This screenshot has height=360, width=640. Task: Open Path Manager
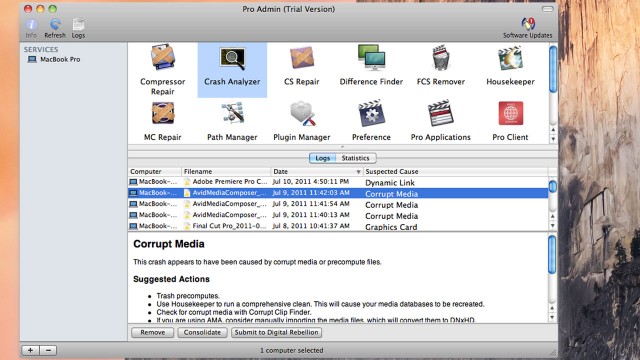[232, 121]
